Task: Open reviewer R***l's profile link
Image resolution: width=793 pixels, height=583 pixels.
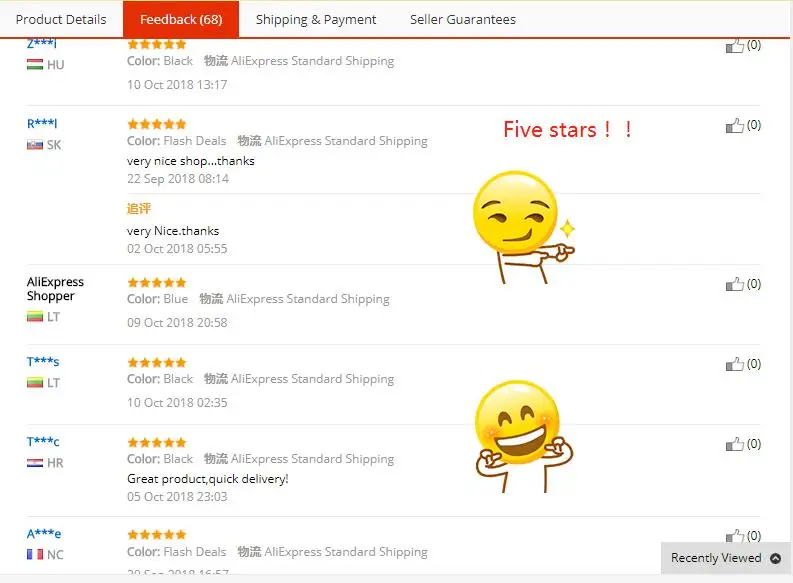Action: (x=42, y=123)
